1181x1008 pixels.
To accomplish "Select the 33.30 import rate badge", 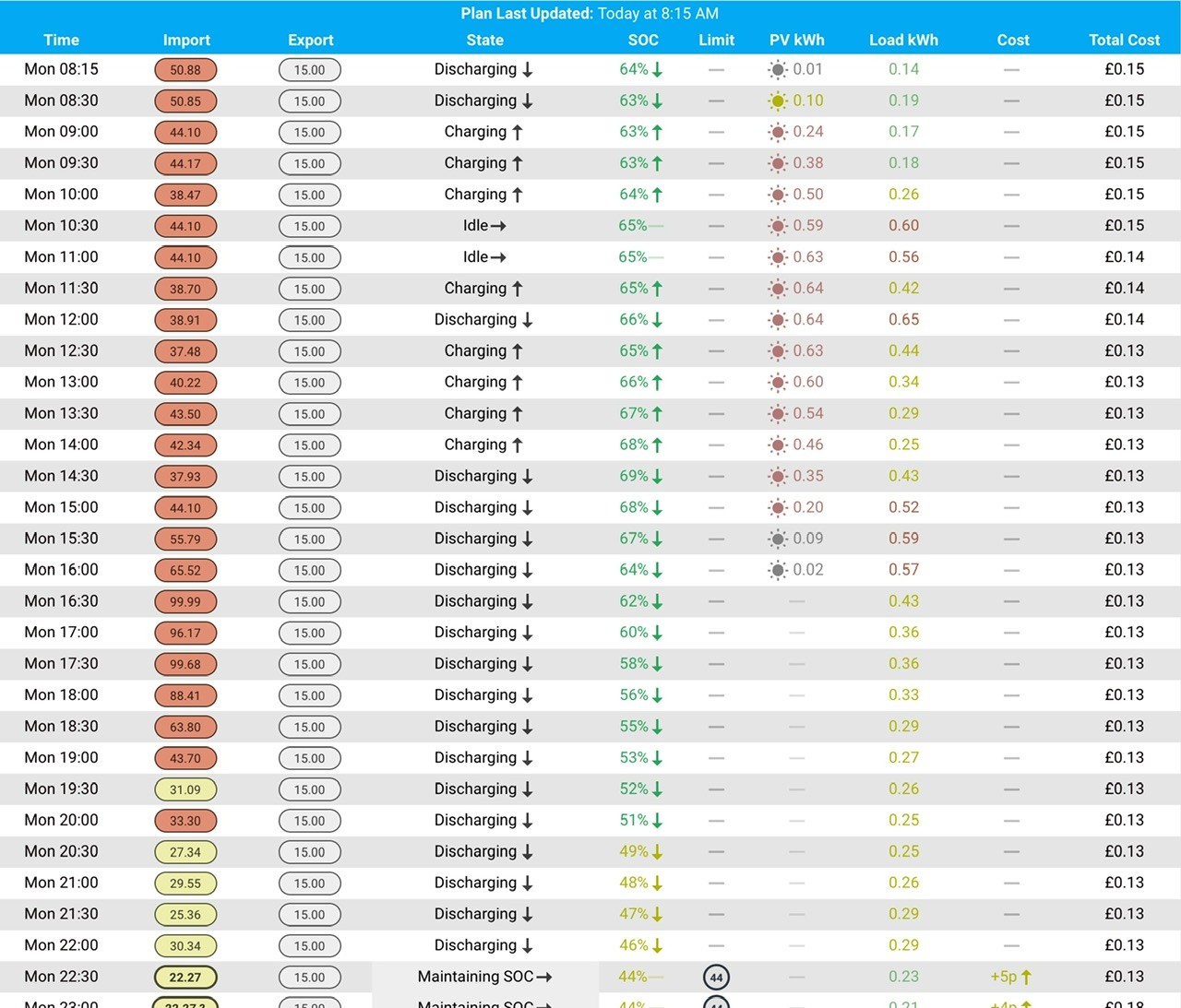I will click(x=185, y=821).
